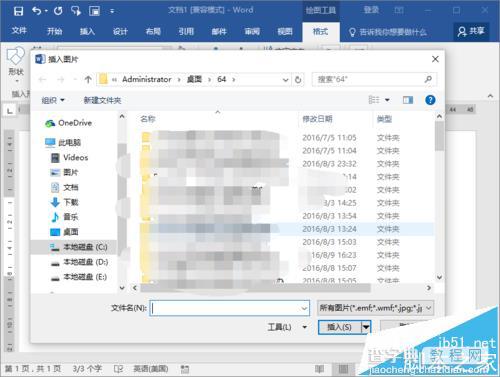Click 登录 in Word's title bar
Image resolution: width=500 pixels, height=377 pixels.
(x=371, y=10)
